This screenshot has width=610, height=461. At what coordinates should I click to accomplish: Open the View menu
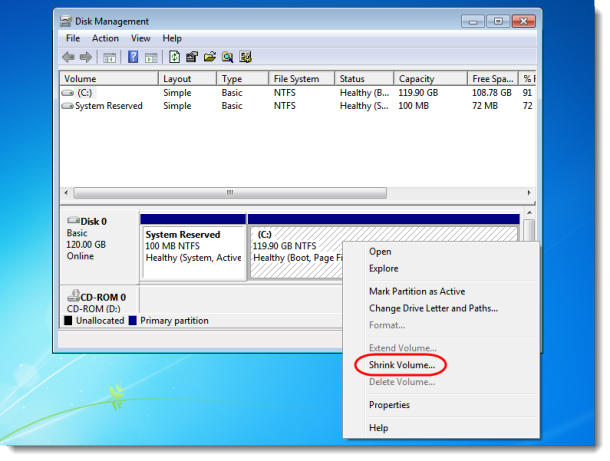pyautogui.click(x=140, y=39)
